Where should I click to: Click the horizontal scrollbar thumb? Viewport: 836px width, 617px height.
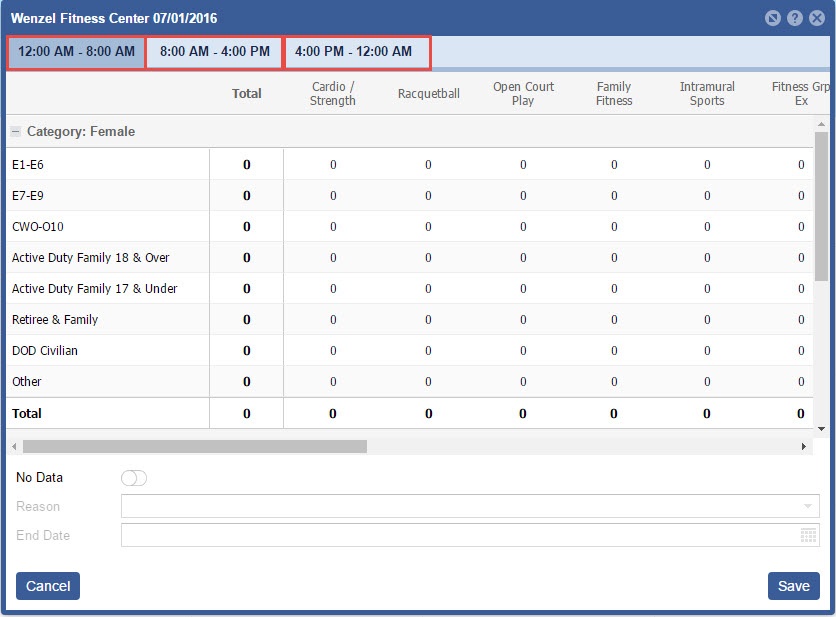195,447
